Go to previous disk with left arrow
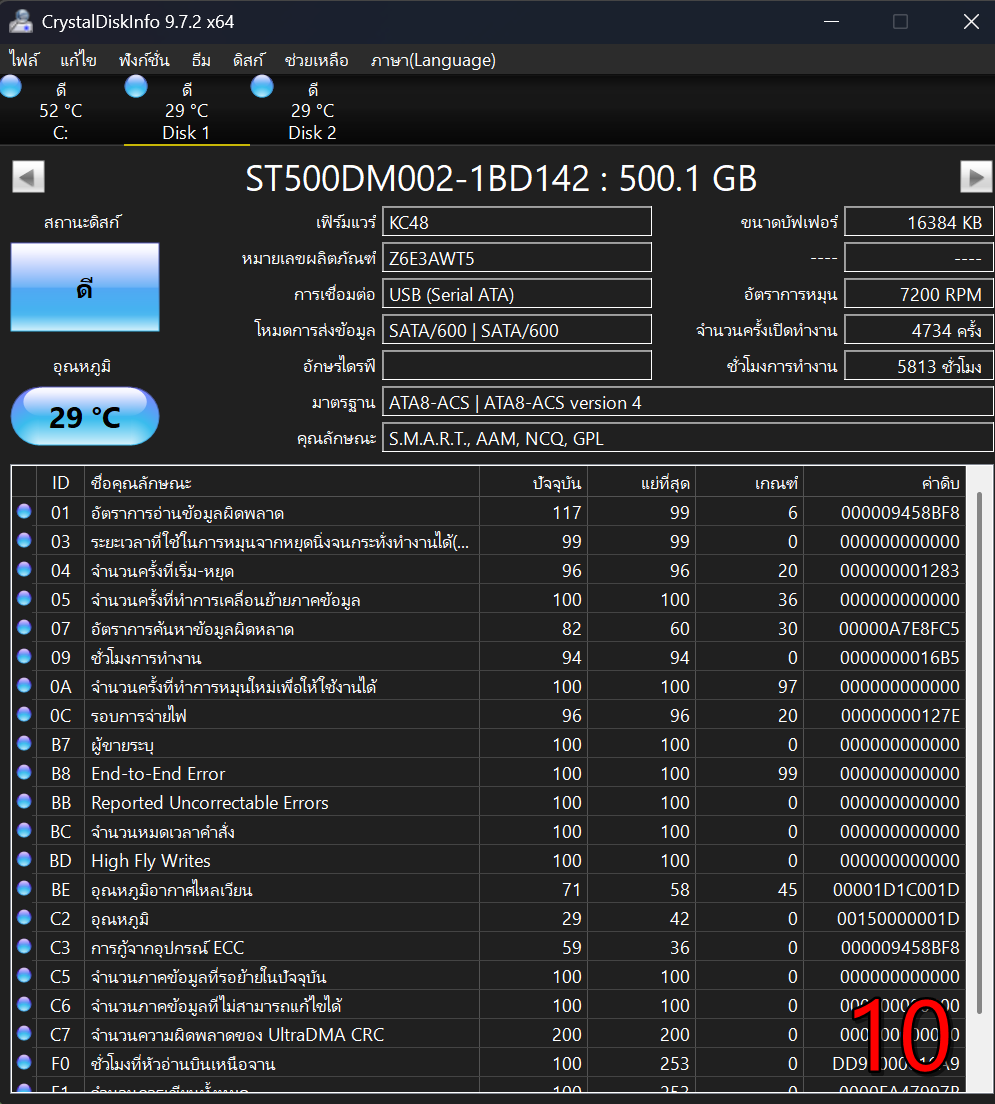Image resolution: width=995 pixels, height=1104 pixels. click(x=28, y=177)
